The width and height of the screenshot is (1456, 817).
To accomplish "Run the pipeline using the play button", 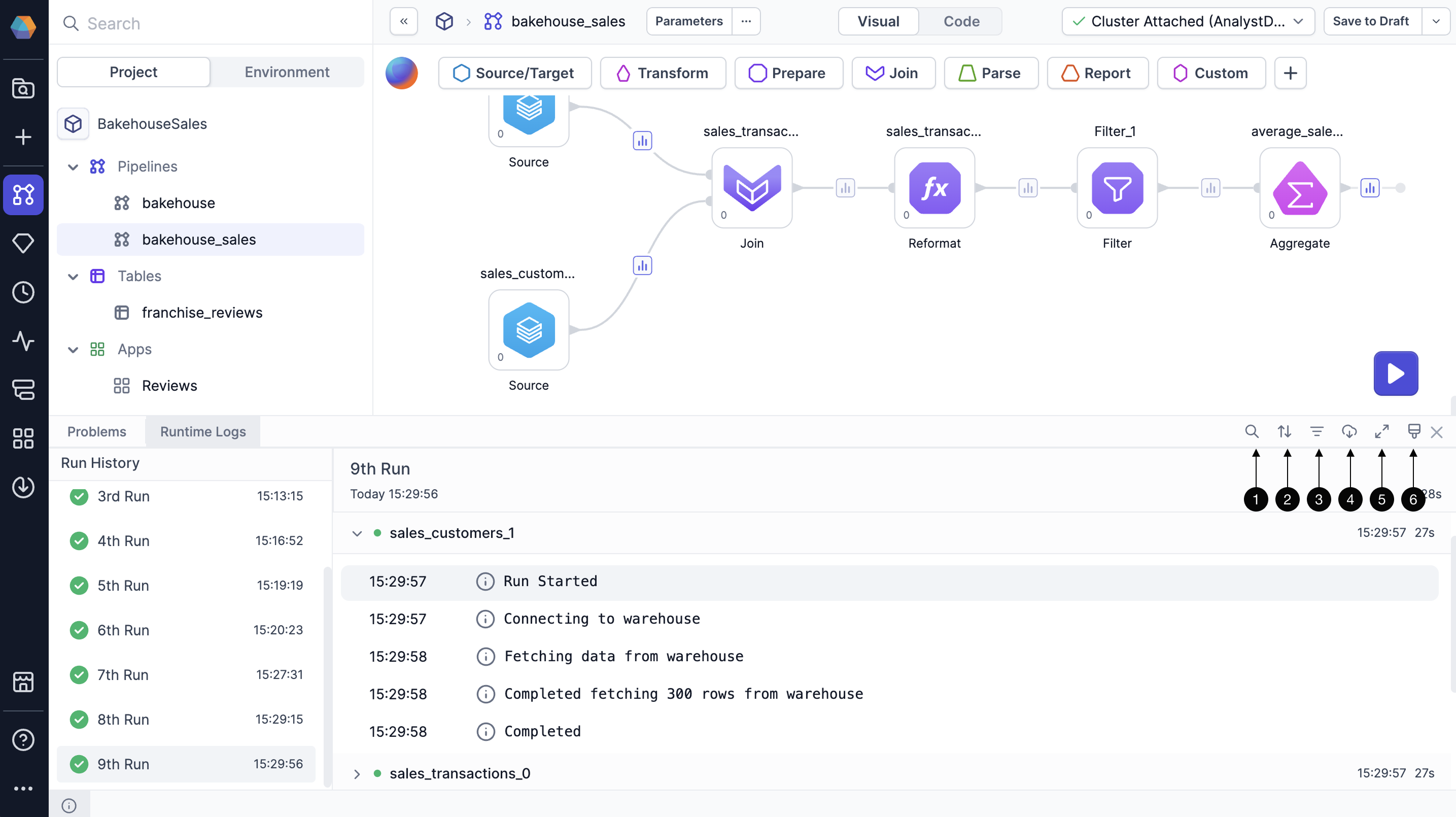I will [x=1396, y=373].
